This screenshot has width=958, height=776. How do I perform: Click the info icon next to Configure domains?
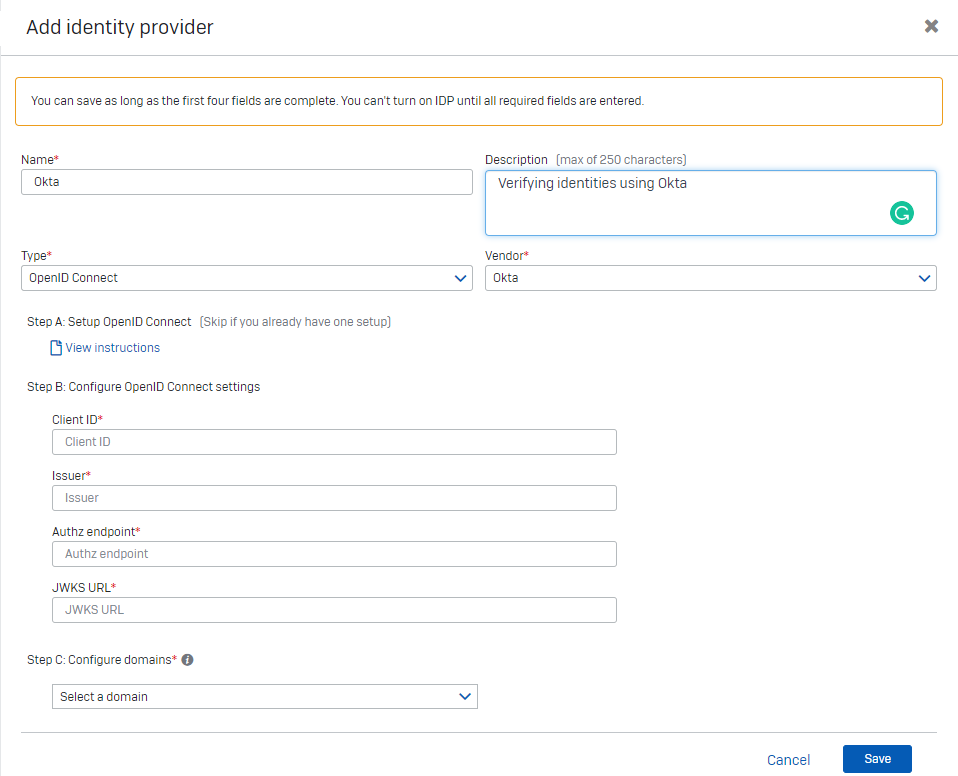(187, 660)
